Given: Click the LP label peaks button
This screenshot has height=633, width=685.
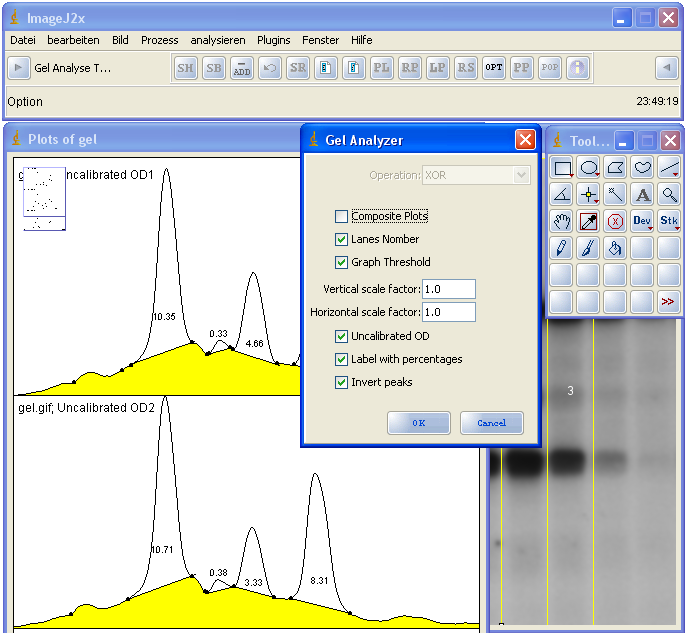Looking at the screenshot, I should (x=437, y=68).
